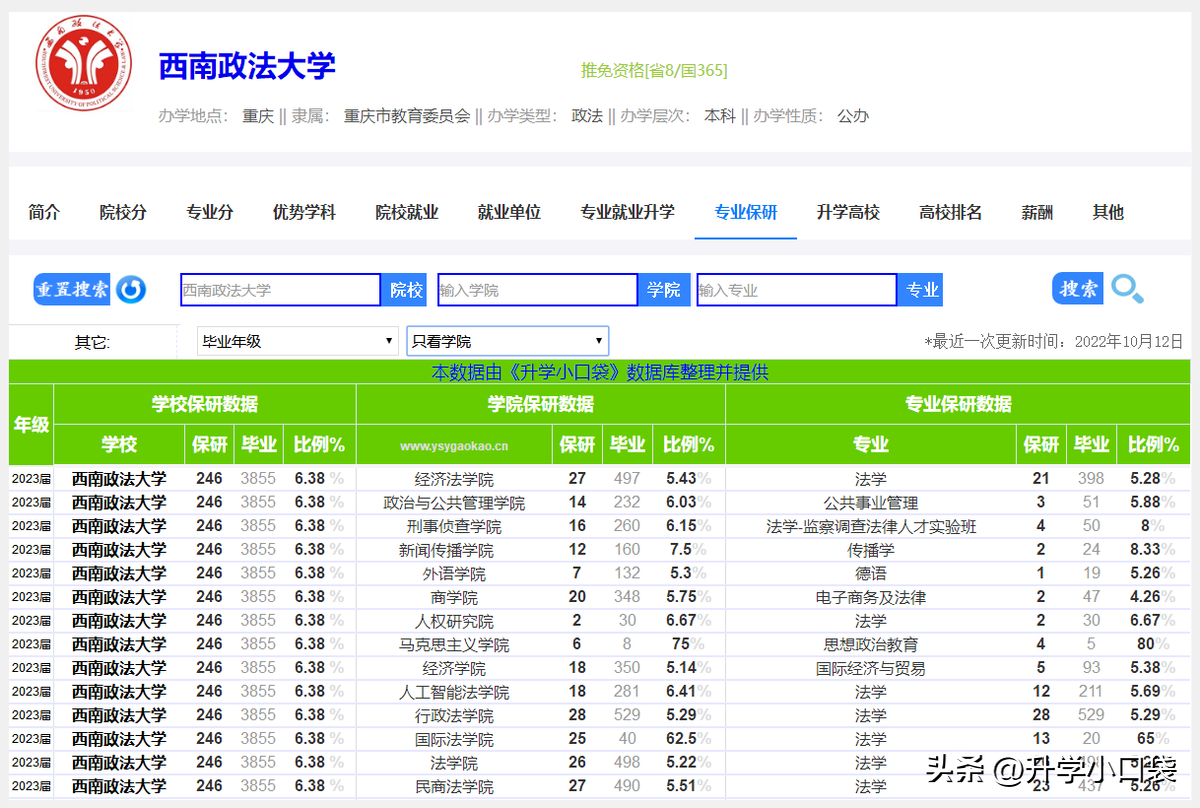
Task: Click the 62.5% ratio for 国际法学院
Action: tap(687, 739)
